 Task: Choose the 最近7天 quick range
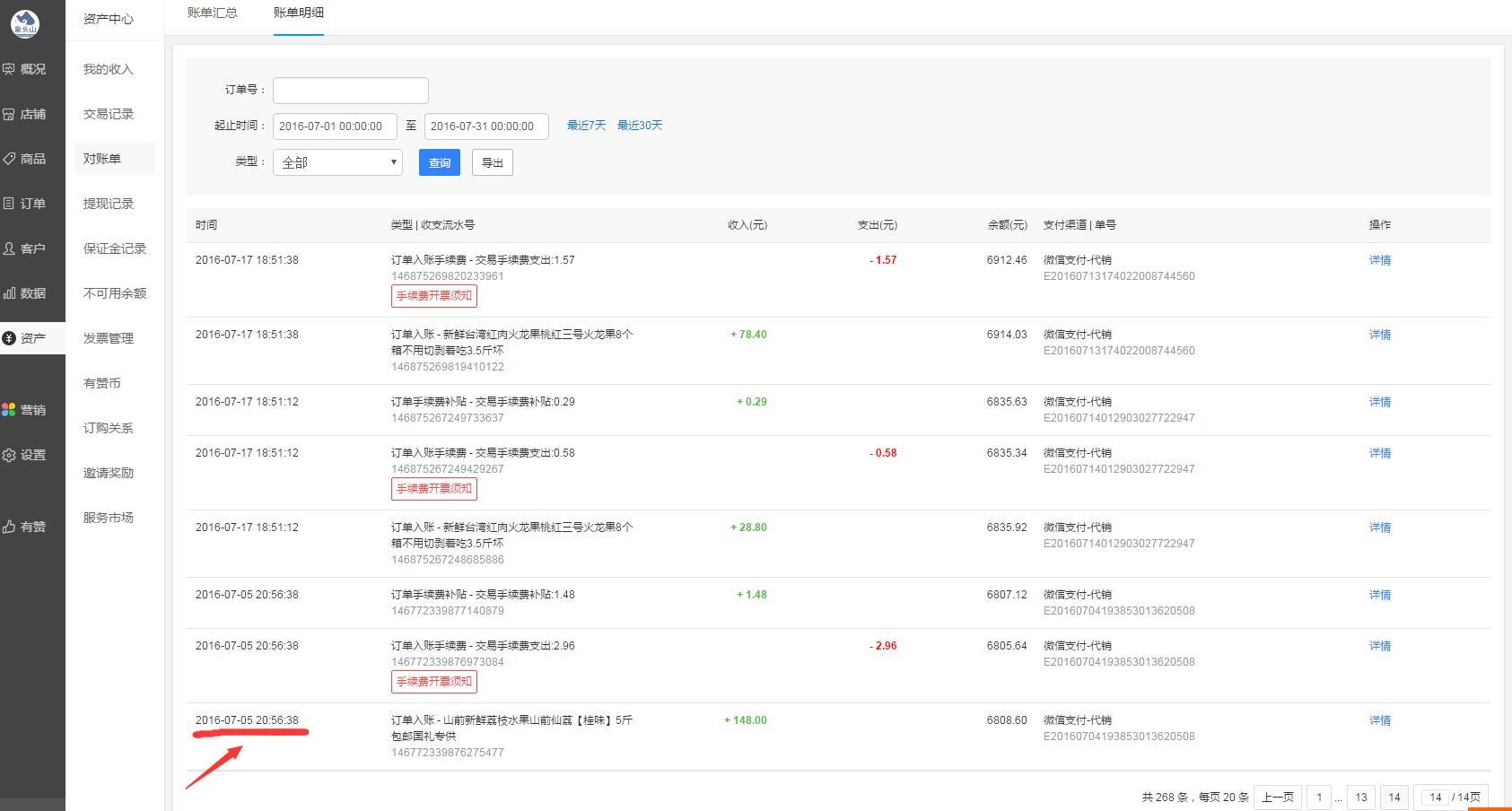click(586, 126)
